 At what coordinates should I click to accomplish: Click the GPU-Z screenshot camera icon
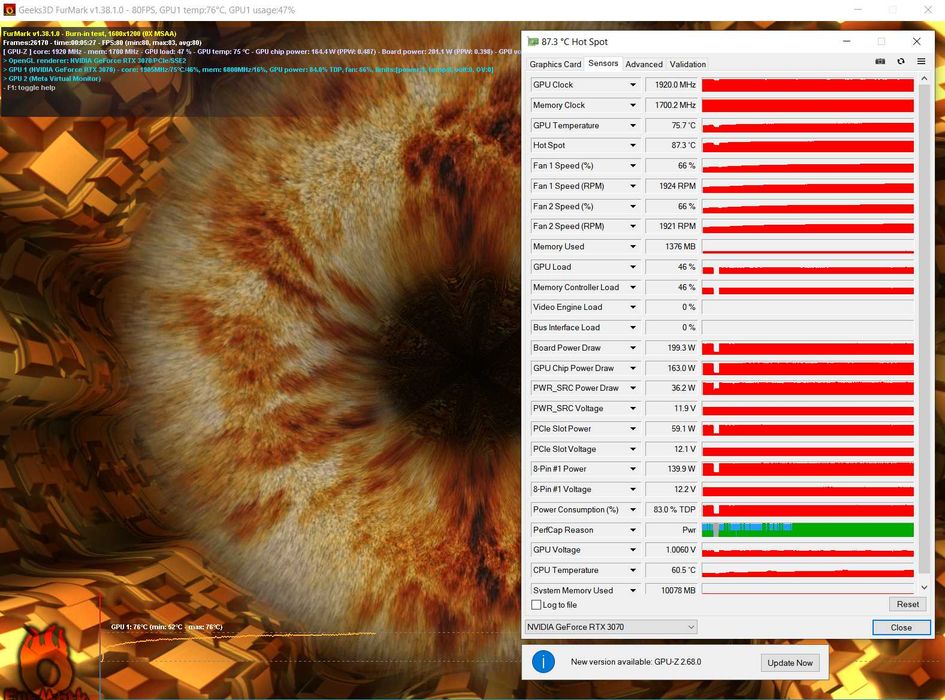pyautogui.click(x=880, y=61)
